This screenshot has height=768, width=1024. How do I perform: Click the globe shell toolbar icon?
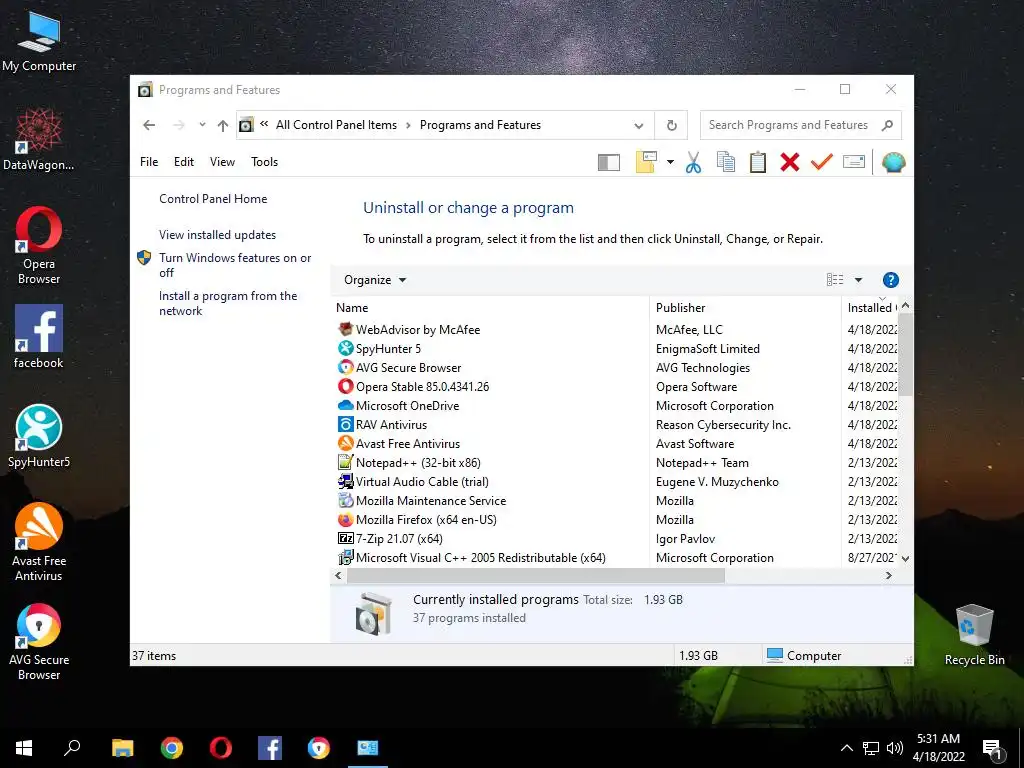[893, 162]
